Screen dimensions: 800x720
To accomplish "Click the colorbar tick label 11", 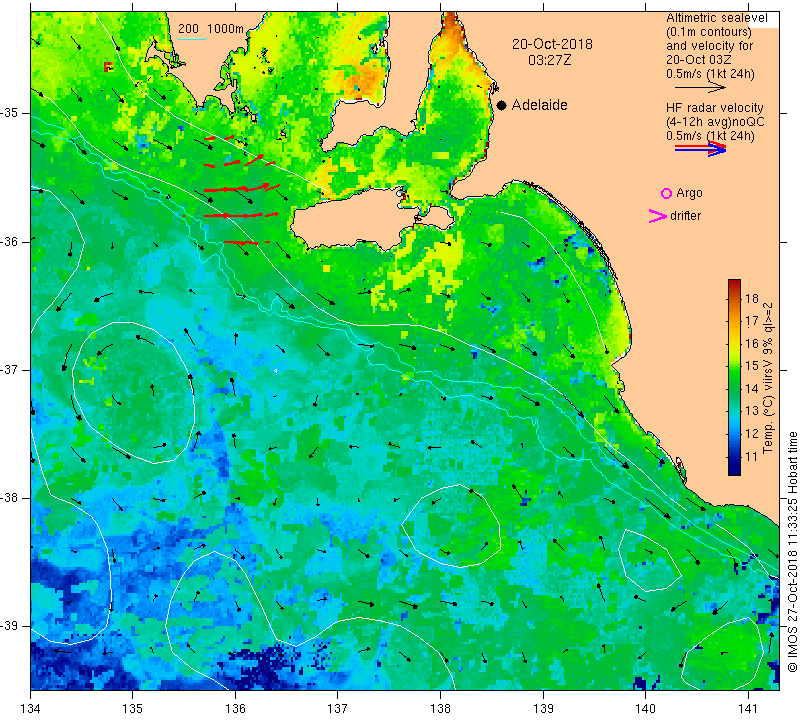I will point(752,457).
